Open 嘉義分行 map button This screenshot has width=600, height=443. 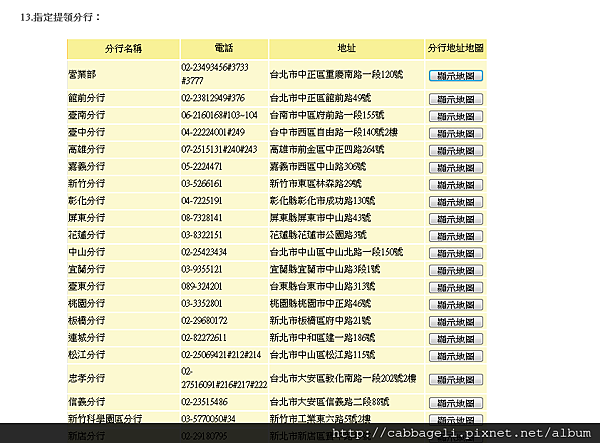(x=456, y=168)
